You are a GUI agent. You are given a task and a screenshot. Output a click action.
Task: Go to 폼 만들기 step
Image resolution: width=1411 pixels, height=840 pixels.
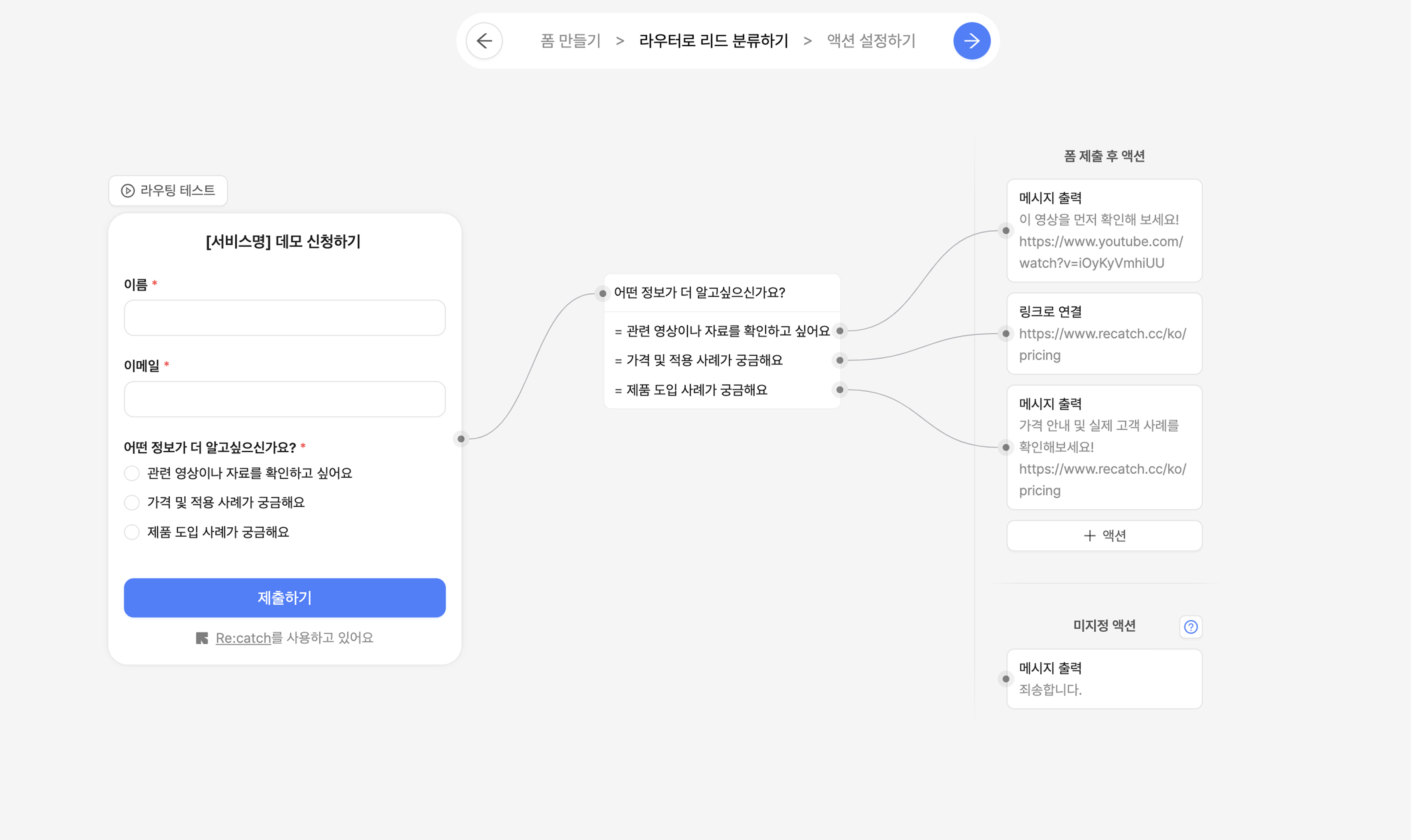coord(570,41)
